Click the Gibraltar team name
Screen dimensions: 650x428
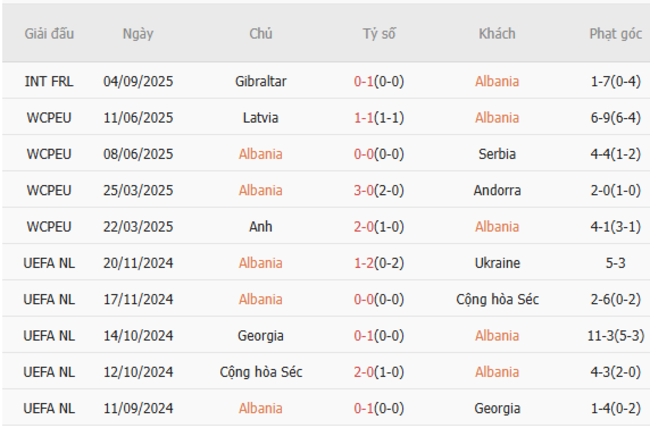click(261, 81)
